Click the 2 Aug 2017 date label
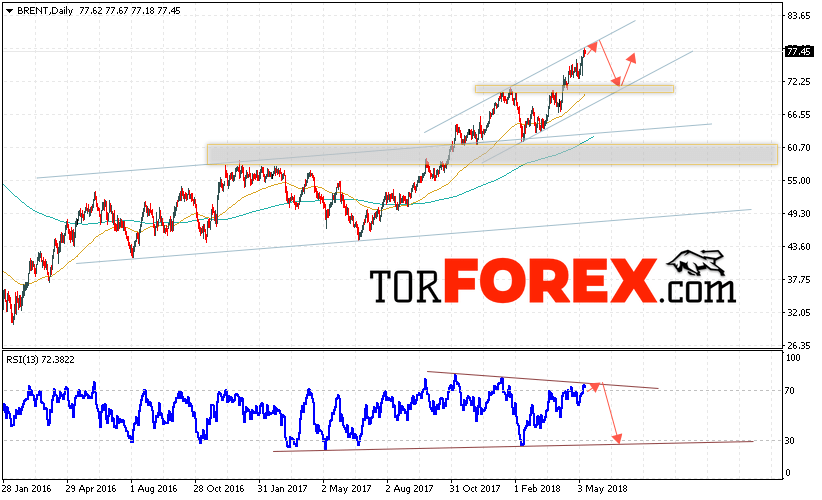 coord(409,489)
